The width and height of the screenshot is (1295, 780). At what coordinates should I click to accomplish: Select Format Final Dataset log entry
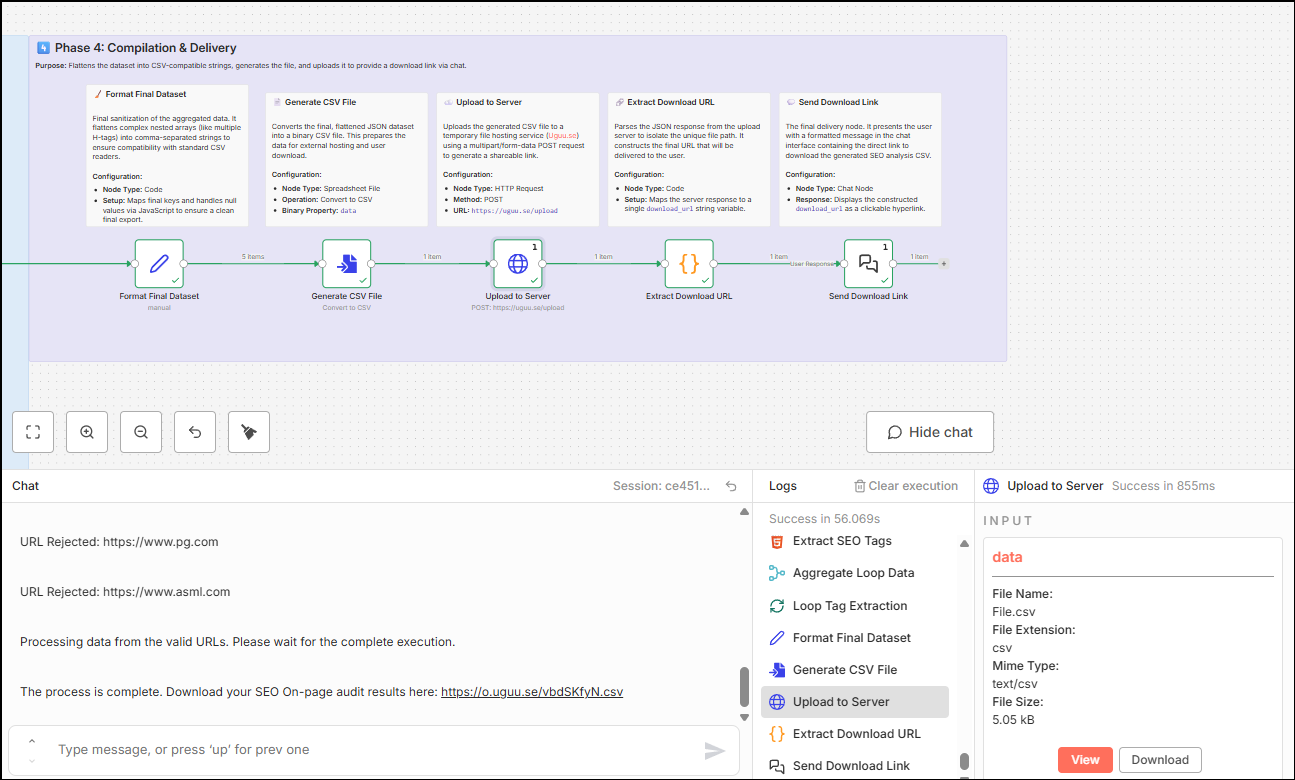click(855, 638)
